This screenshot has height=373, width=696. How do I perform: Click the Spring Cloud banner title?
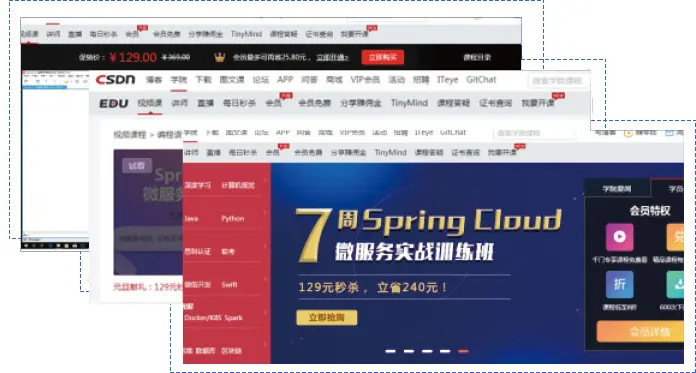point(428,234)
